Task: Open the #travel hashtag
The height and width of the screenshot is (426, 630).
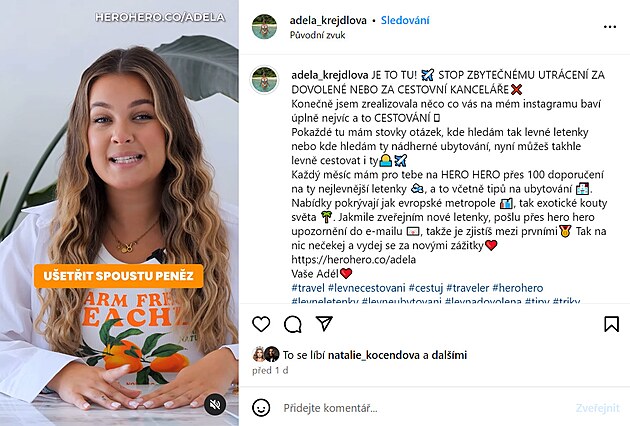Action: tap(308, 288)
